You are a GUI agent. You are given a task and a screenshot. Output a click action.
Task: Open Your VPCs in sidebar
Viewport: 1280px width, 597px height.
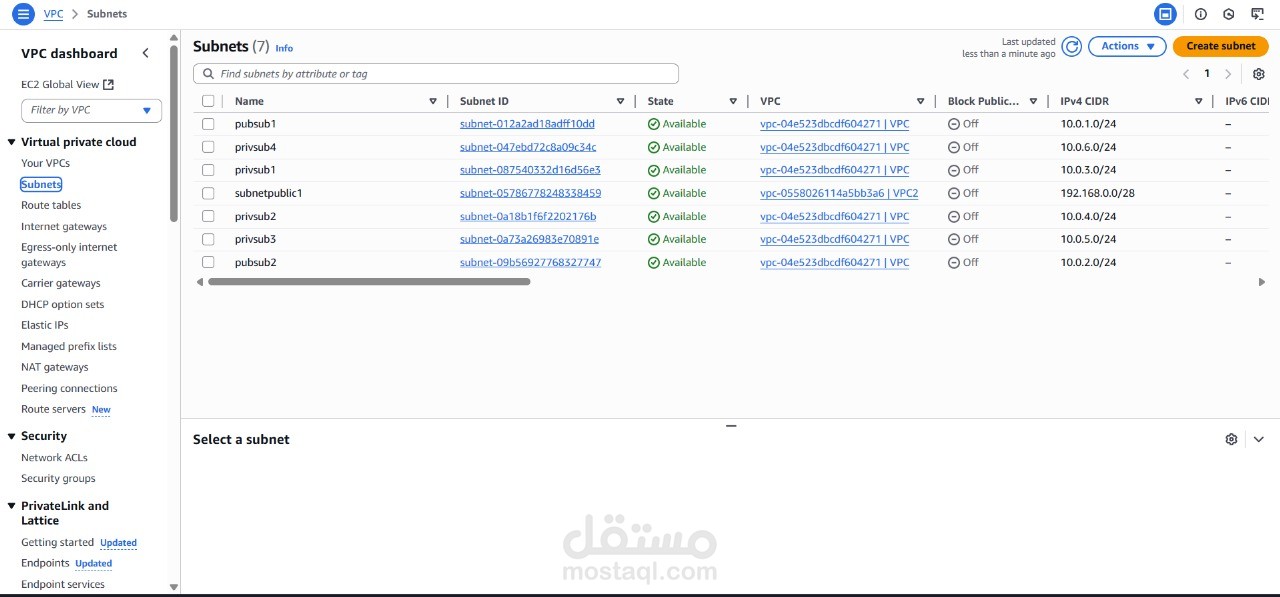coord(45,163)
